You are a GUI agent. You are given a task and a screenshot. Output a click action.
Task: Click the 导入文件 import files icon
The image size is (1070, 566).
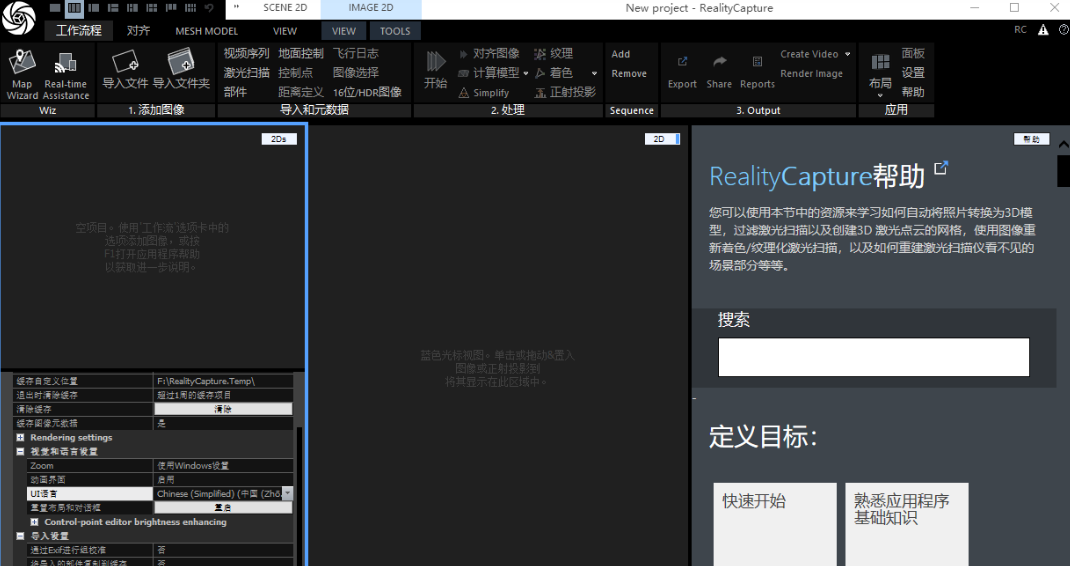coord(125,70)
